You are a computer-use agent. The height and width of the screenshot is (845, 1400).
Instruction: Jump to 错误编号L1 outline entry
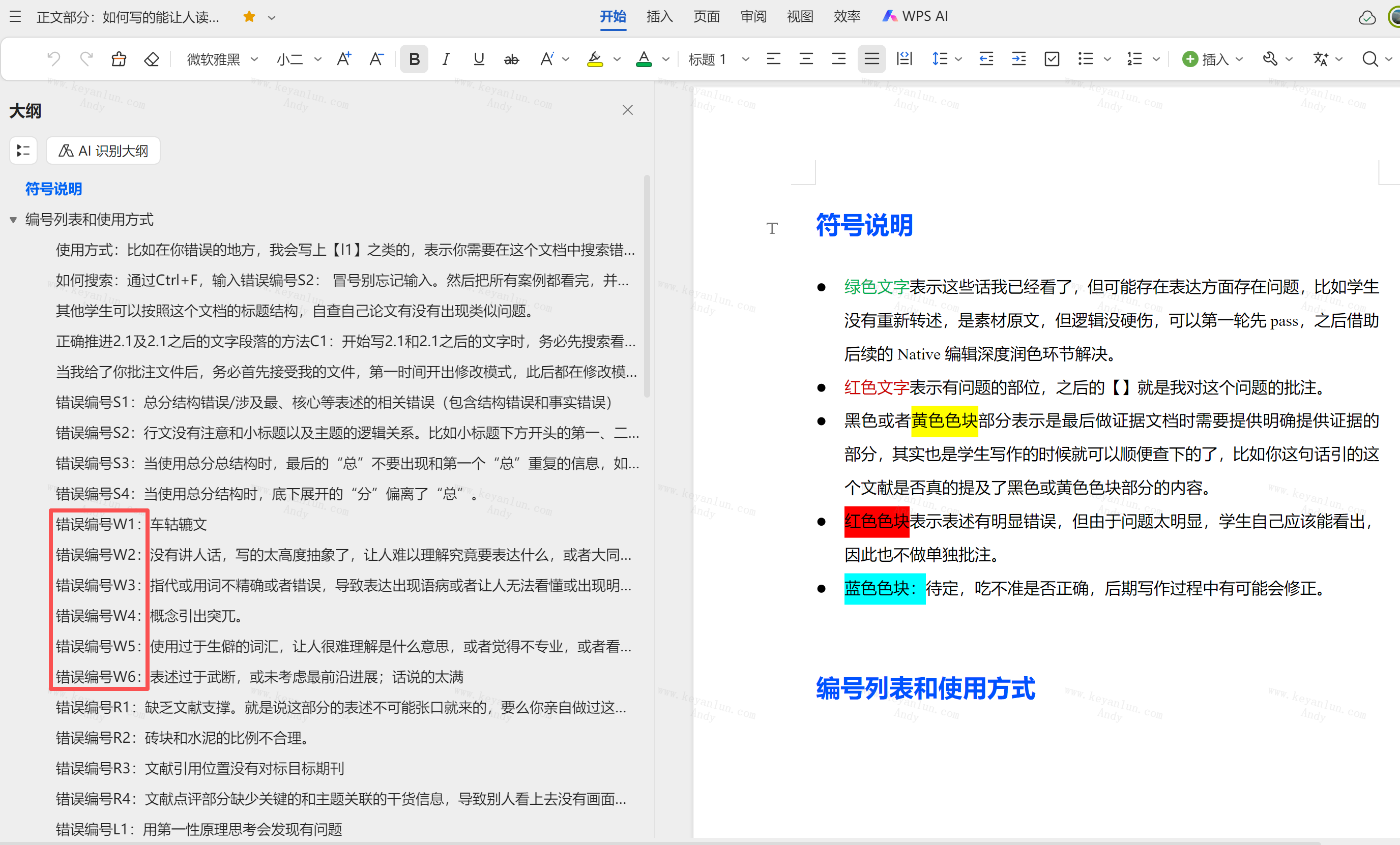pyautogui.click(x=199, y=829)
